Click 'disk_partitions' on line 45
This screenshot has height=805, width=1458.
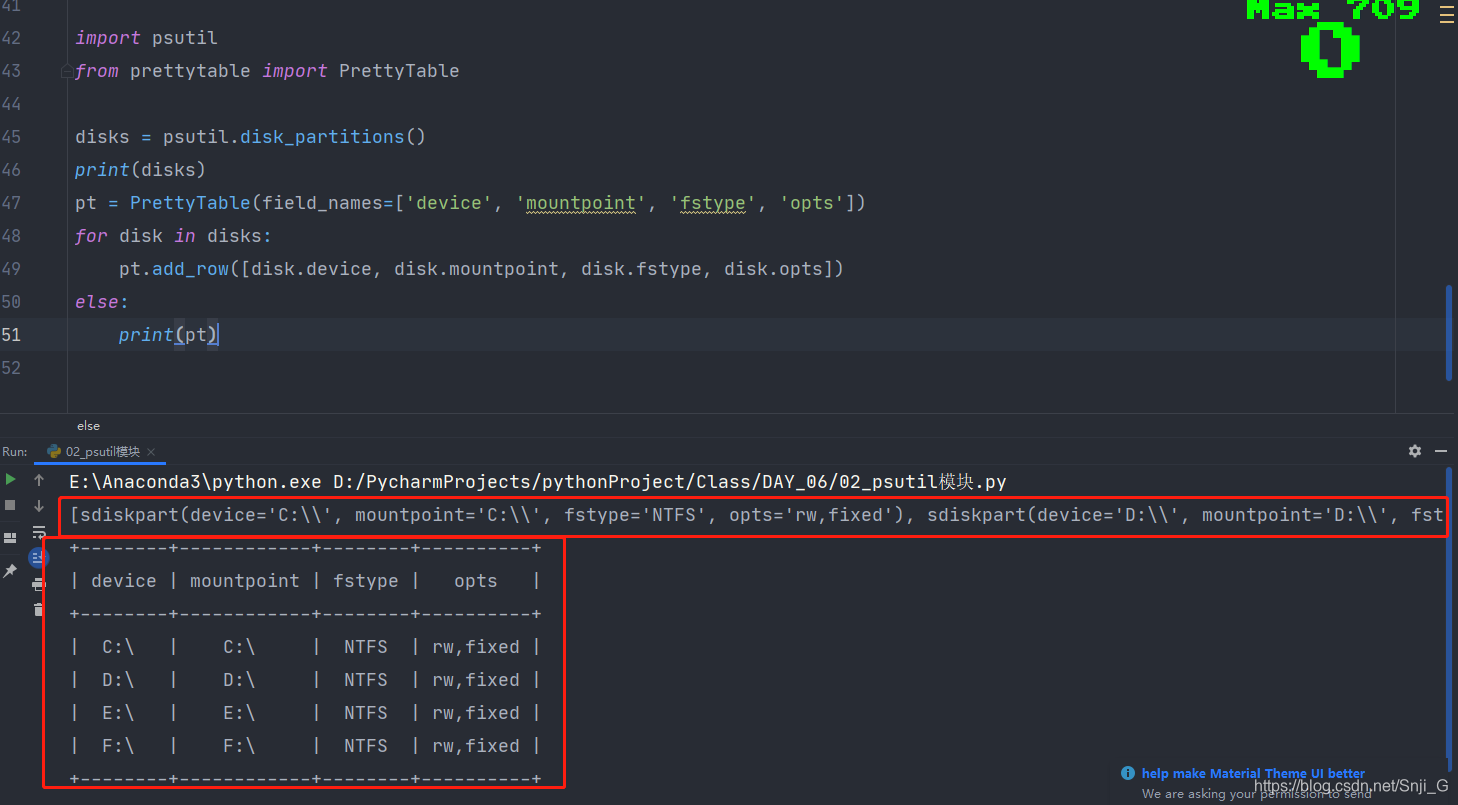tap(322, 137)
